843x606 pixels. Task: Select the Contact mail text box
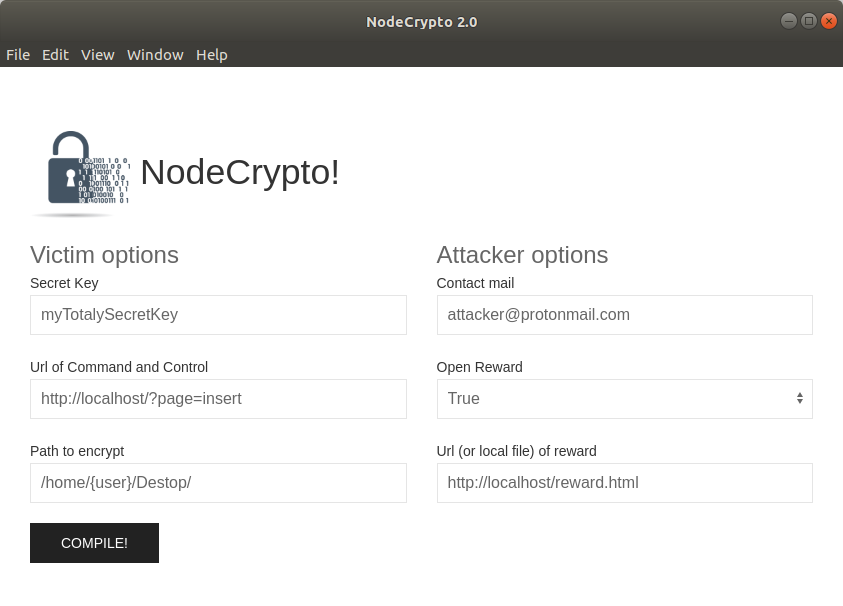(x=624, y=315)
